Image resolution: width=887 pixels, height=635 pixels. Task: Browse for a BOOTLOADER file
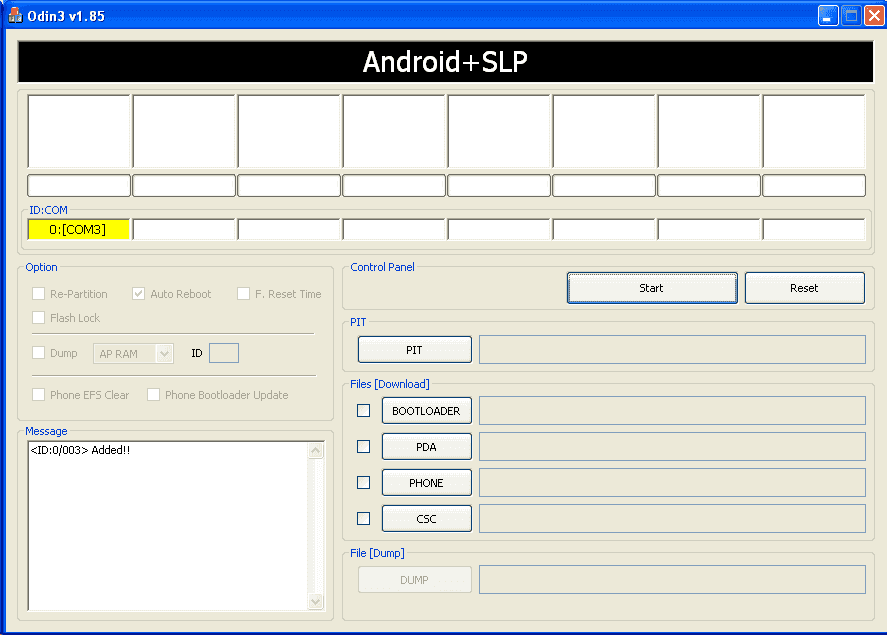pos(427,411)
